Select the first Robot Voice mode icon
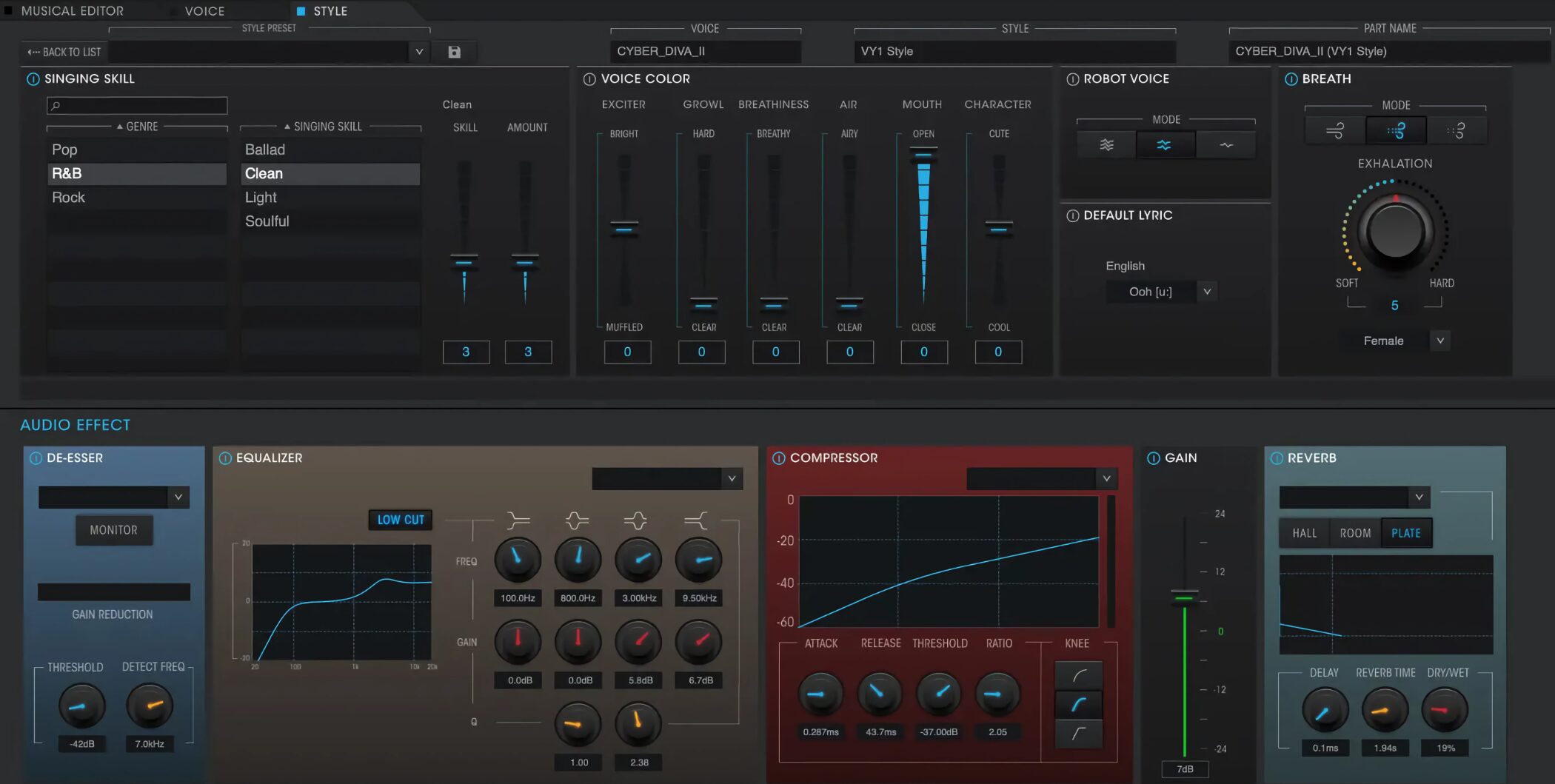 point(1106,145)
